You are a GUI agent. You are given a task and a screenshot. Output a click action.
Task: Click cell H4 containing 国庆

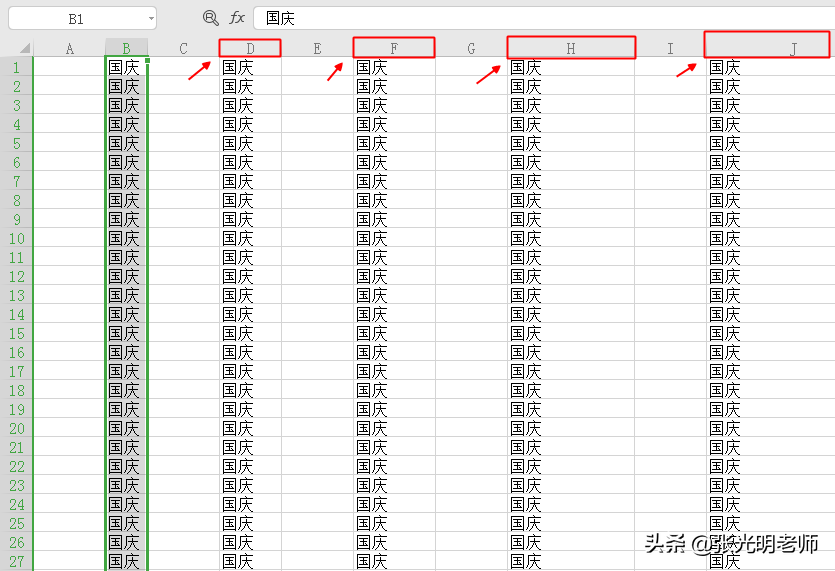click(x=571, y=124)
